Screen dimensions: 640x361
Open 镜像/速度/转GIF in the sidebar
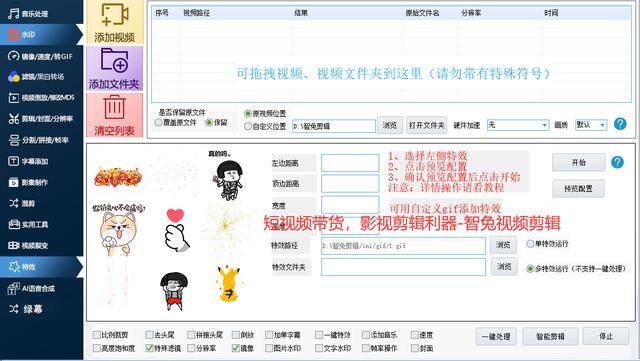click(x=41, y=56)
